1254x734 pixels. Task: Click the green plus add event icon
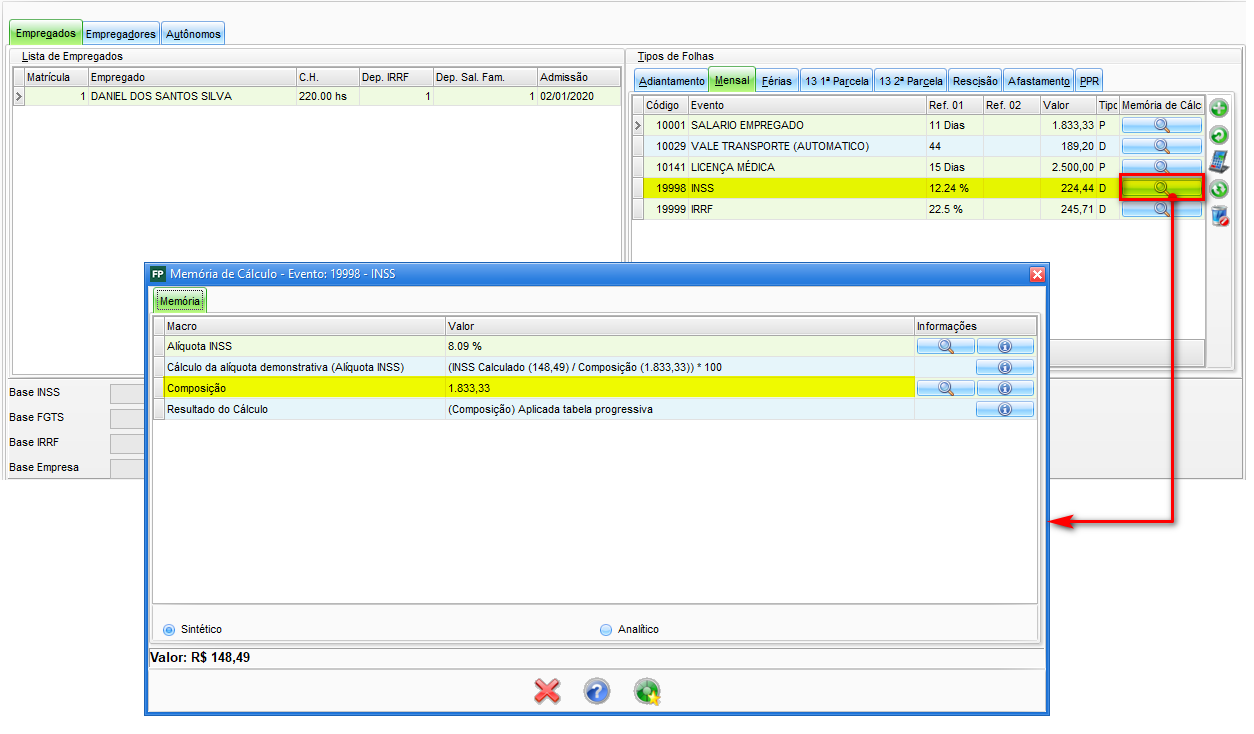pos(1219,108)
